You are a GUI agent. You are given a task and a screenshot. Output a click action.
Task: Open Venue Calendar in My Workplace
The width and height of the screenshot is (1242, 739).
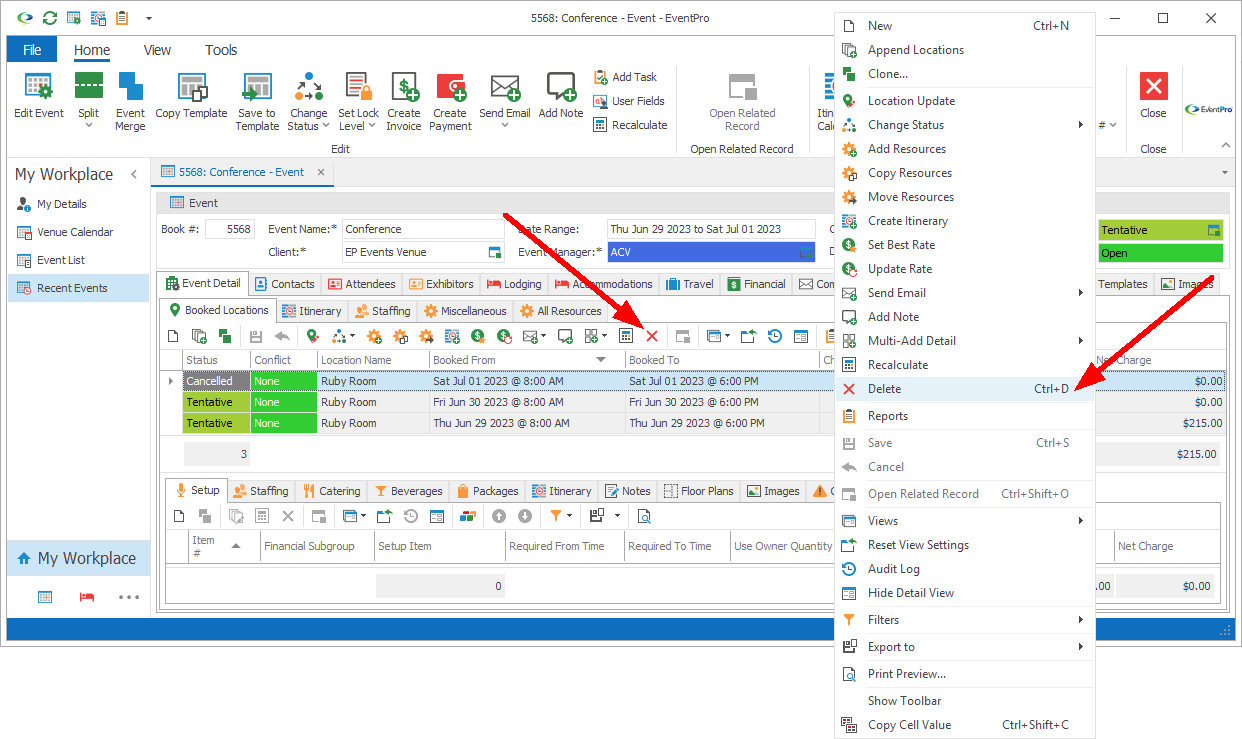click(x=75, y=232)
